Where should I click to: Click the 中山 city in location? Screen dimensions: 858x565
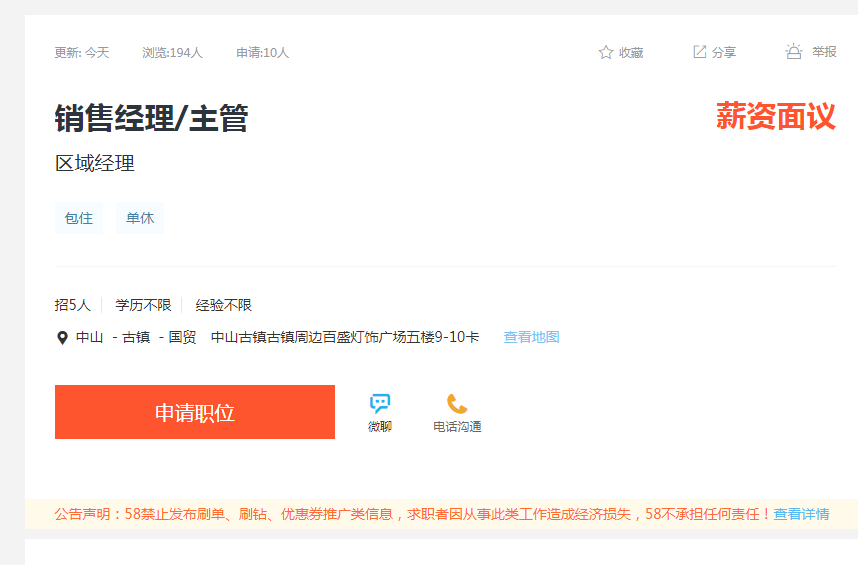90,337
